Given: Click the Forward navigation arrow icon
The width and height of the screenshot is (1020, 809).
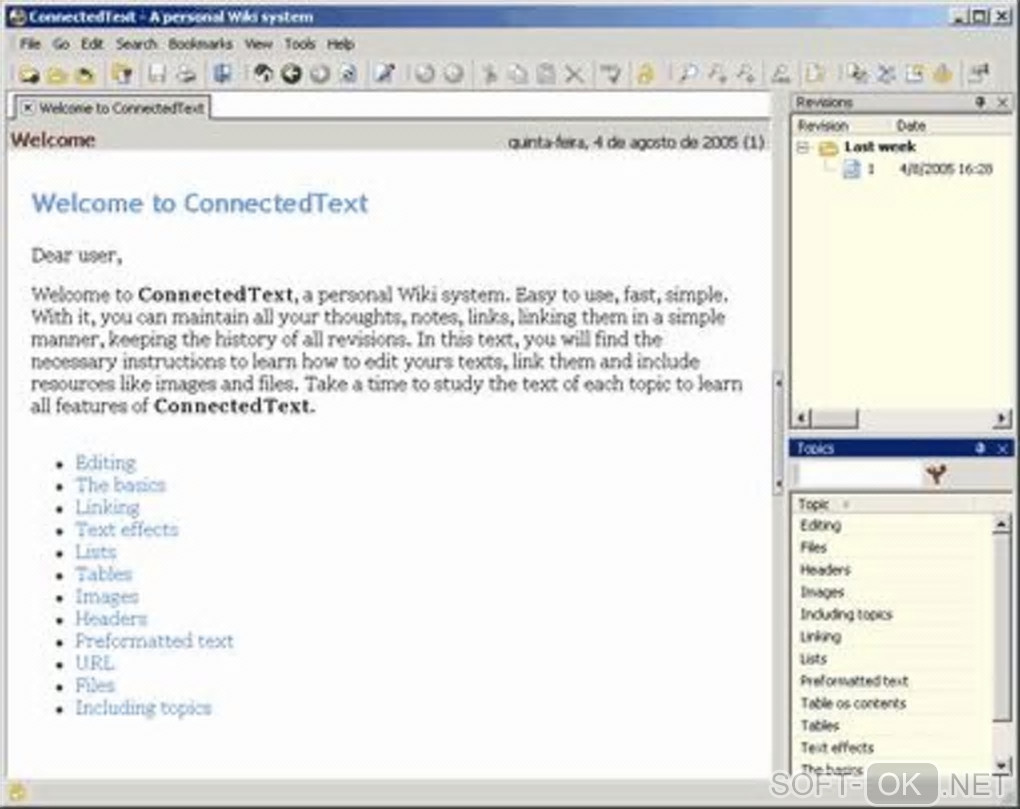Looking at the screenshot, I should [319, 74].
